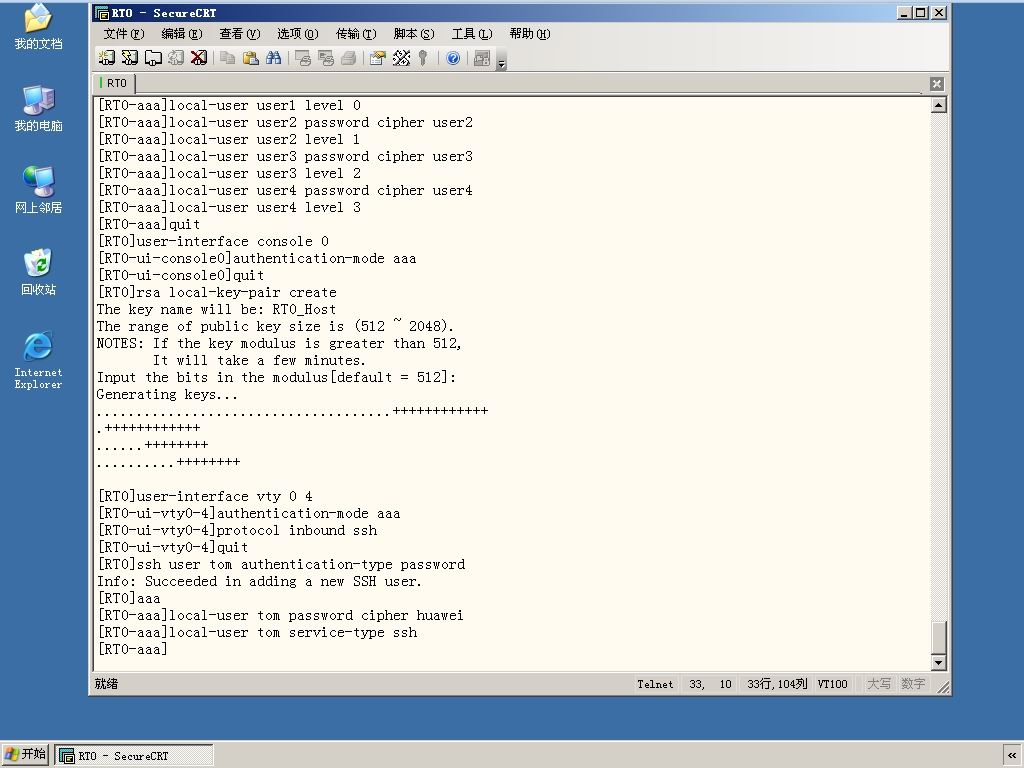Click the terminal scrollbar thumb
Screen dimensions: 1024x768
(x=938, y=637)
